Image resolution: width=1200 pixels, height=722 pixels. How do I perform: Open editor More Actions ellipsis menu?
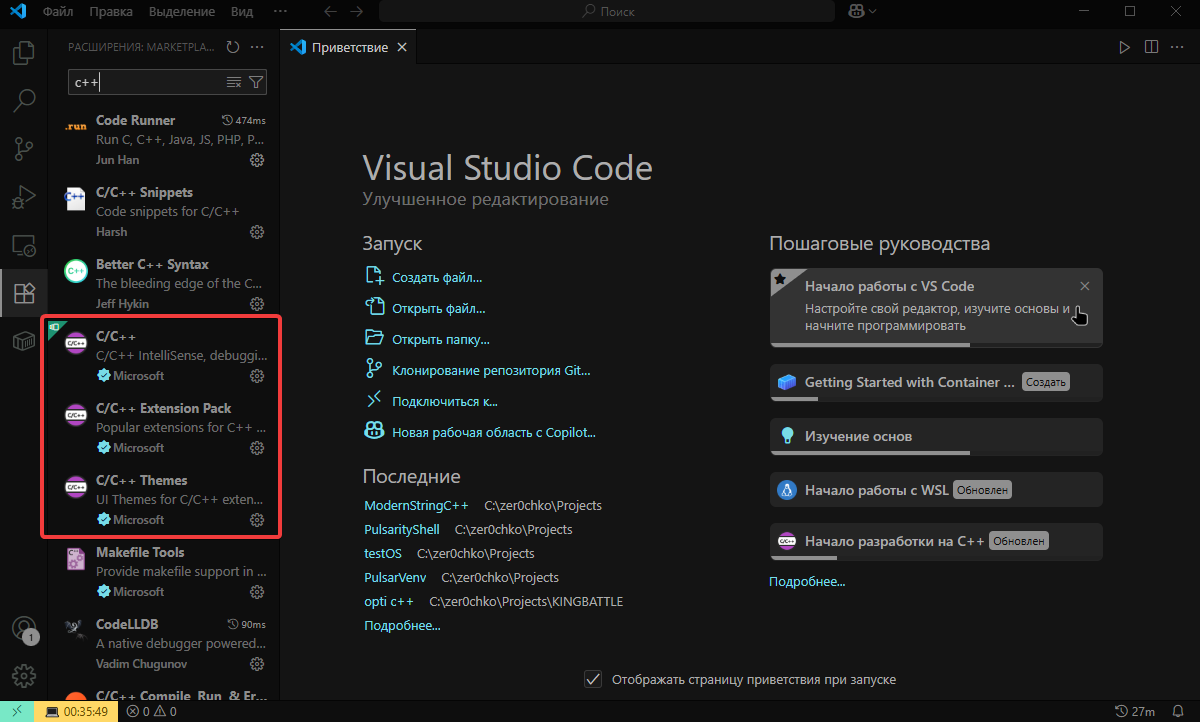1178,47
